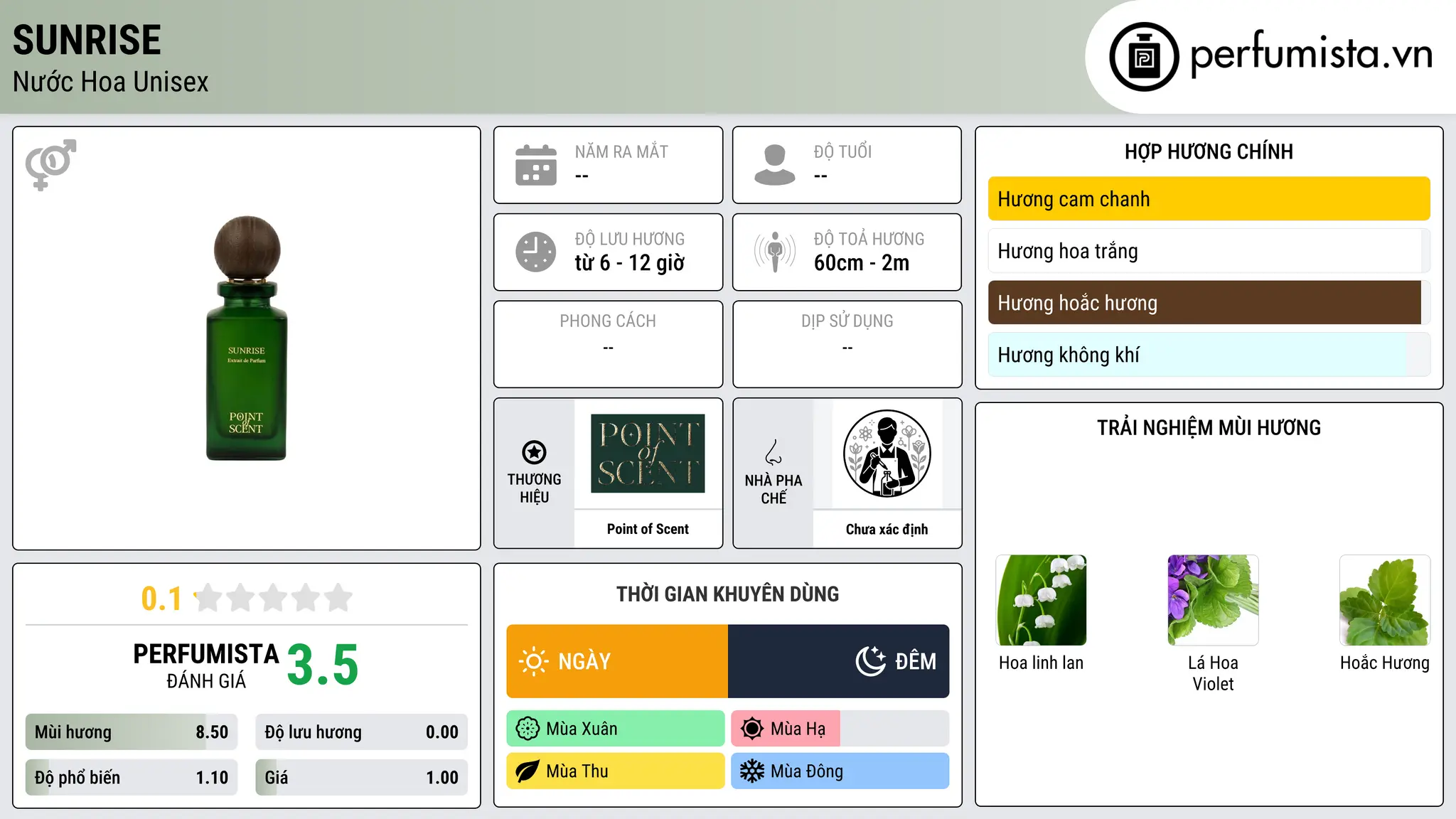Click the five-star rating icons
This screenshot has height=819, width=1456.
(273, 598)
